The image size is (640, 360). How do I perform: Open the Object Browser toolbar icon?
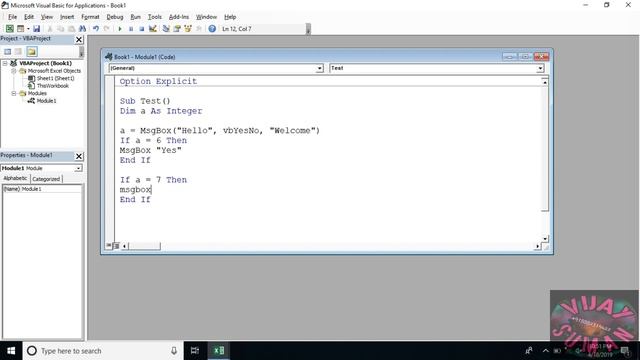188,29
